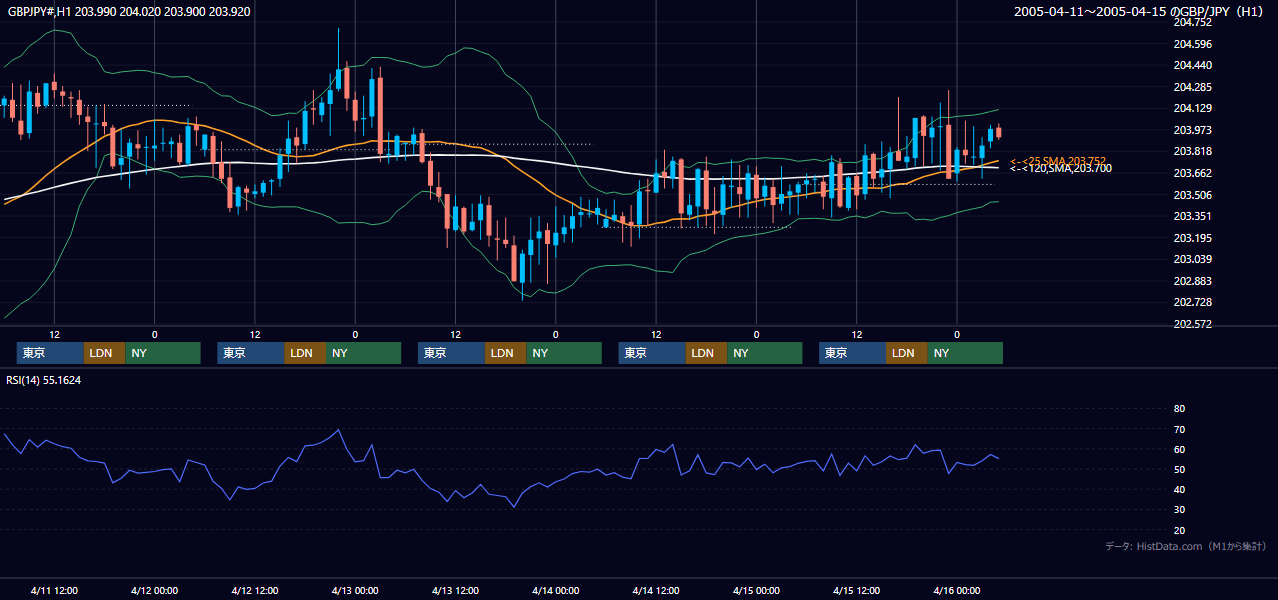Select the 4/14 12:00 time axis marker
The image size is (1278, 600).
656,590
